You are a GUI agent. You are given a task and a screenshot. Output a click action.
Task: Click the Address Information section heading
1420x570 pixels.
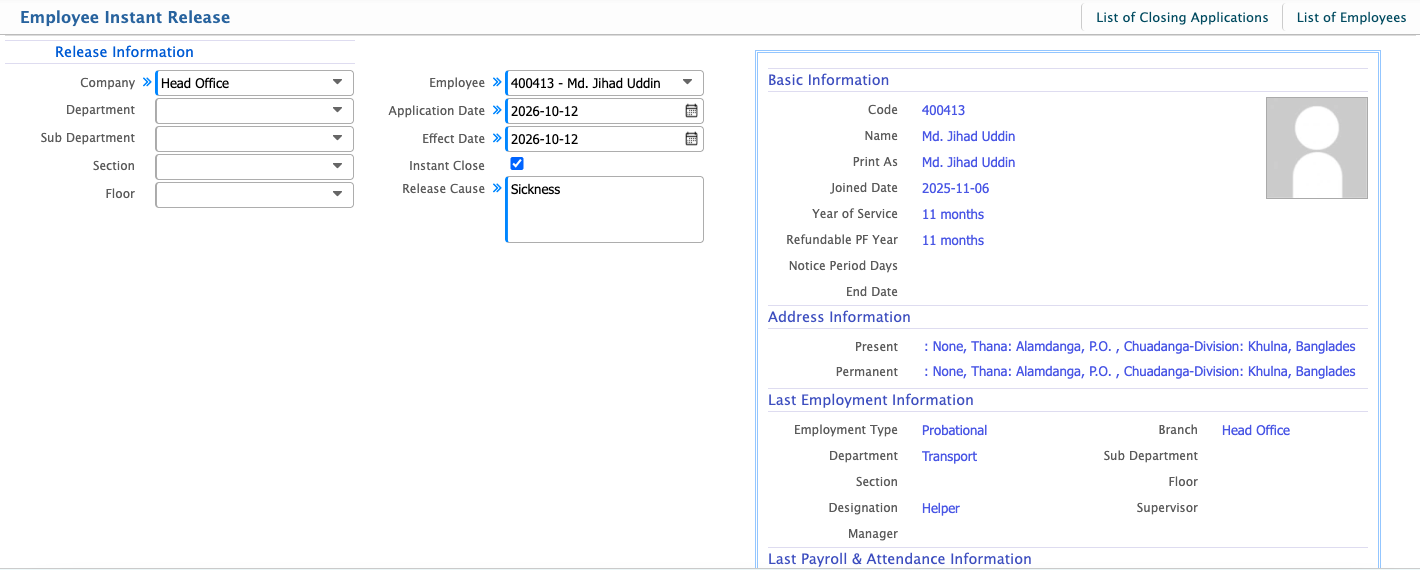[839, 317]
